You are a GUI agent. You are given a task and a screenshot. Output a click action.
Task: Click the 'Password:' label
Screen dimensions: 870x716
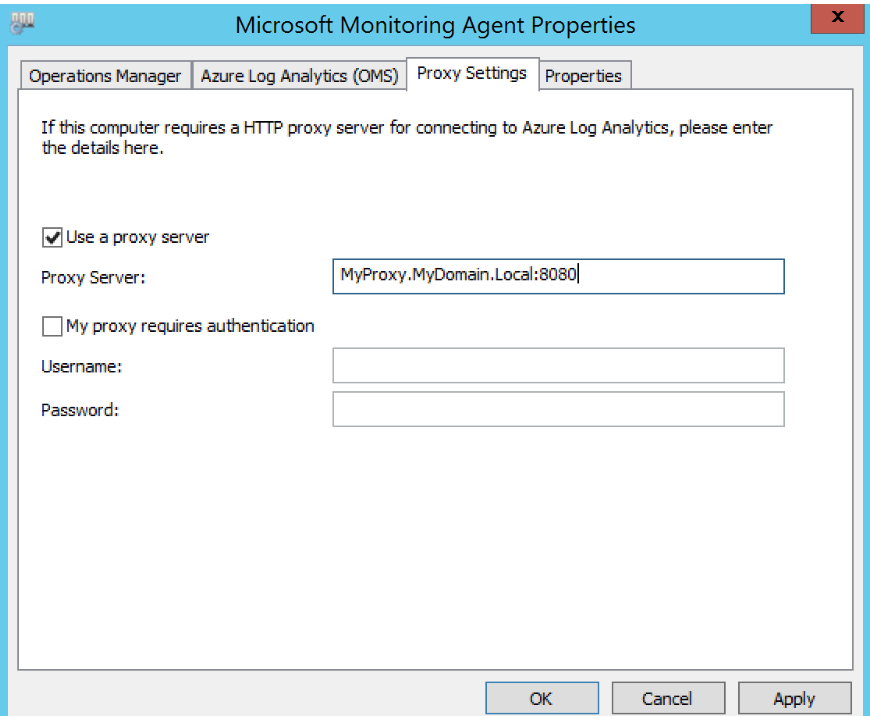tap(80, 410)
